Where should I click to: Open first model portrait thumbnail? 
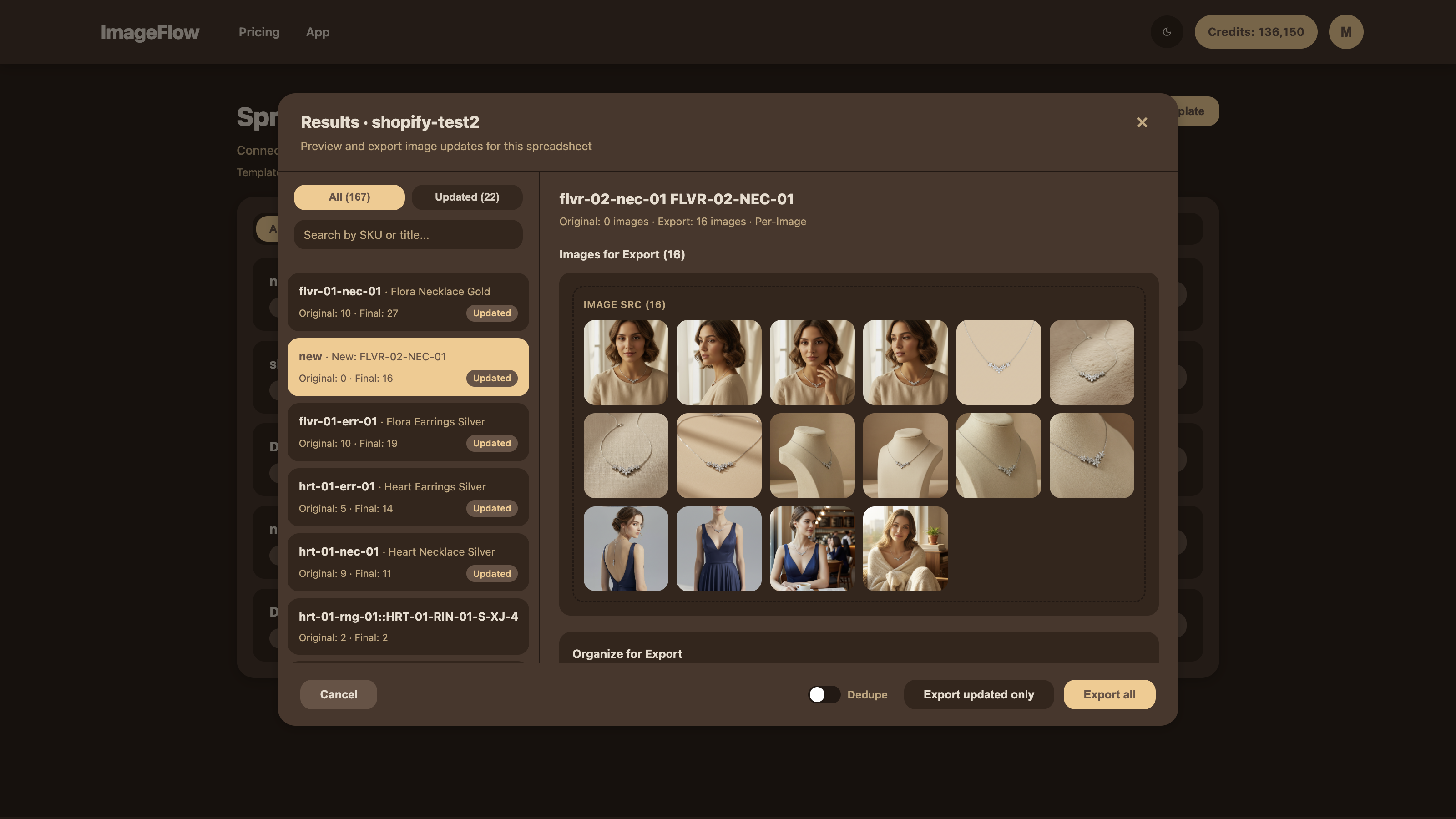coord(626,362)
